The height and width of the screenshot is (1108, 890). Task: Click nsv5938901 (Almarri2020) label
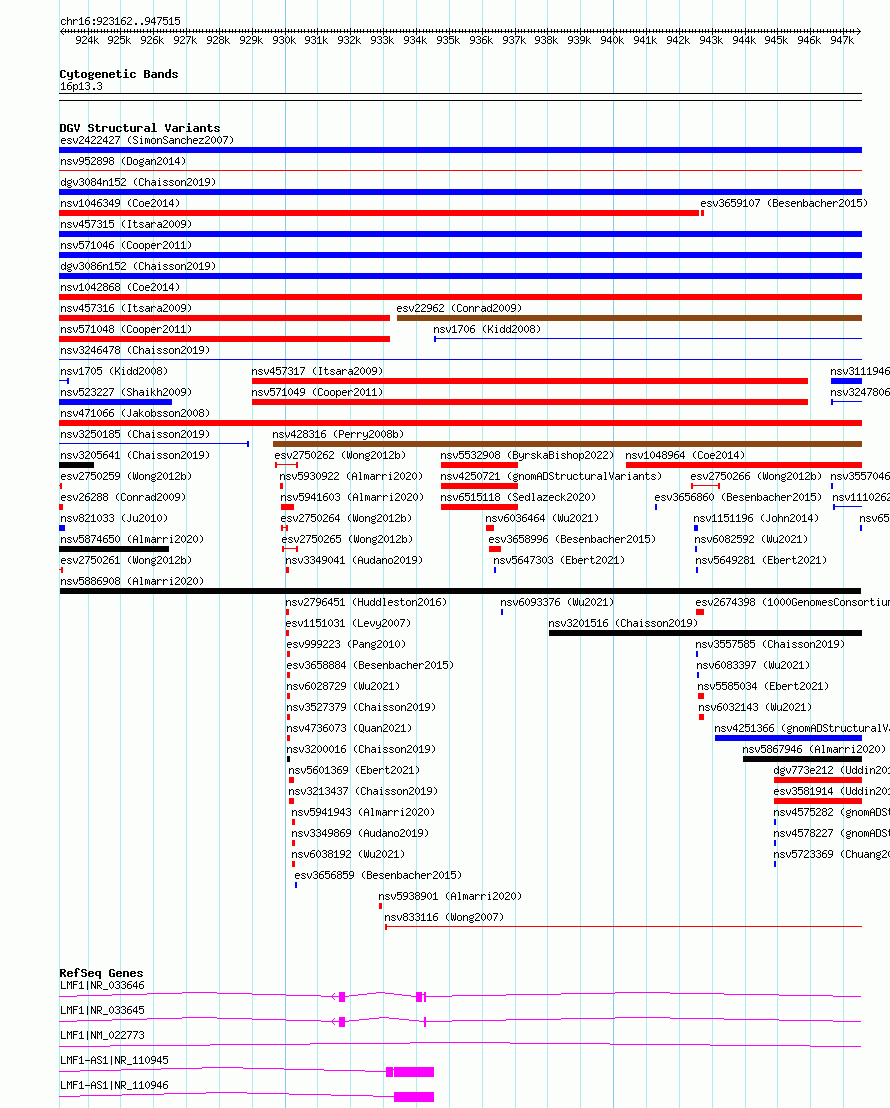point(450,896)
